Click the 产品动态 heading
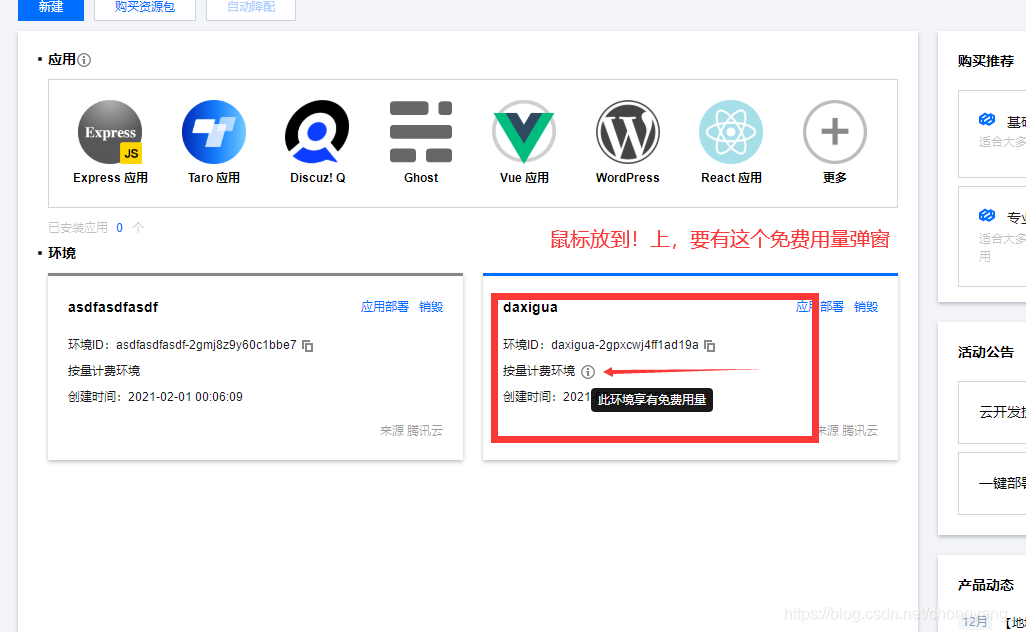Screen dimensions: 1026x632 pos(985,585)
